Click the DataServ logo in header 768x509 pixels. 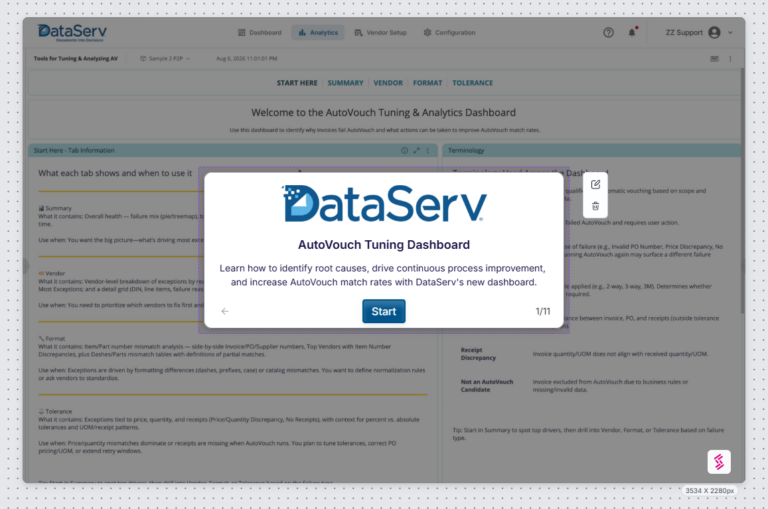pyautogui.click(x=72, y=32)
